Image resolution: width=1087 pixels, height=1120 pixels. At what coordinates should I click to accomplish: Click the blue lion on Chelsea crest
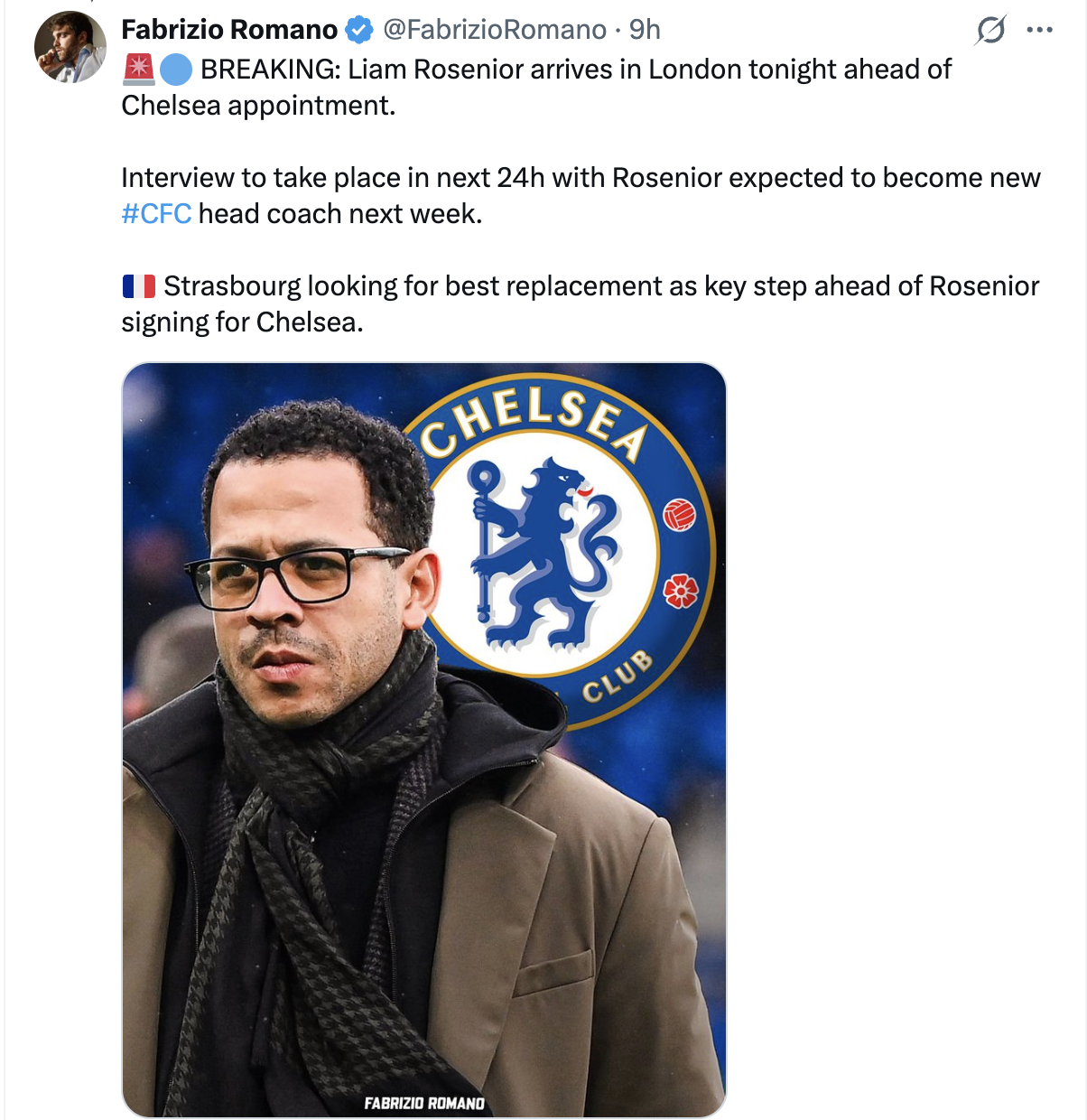541,553
